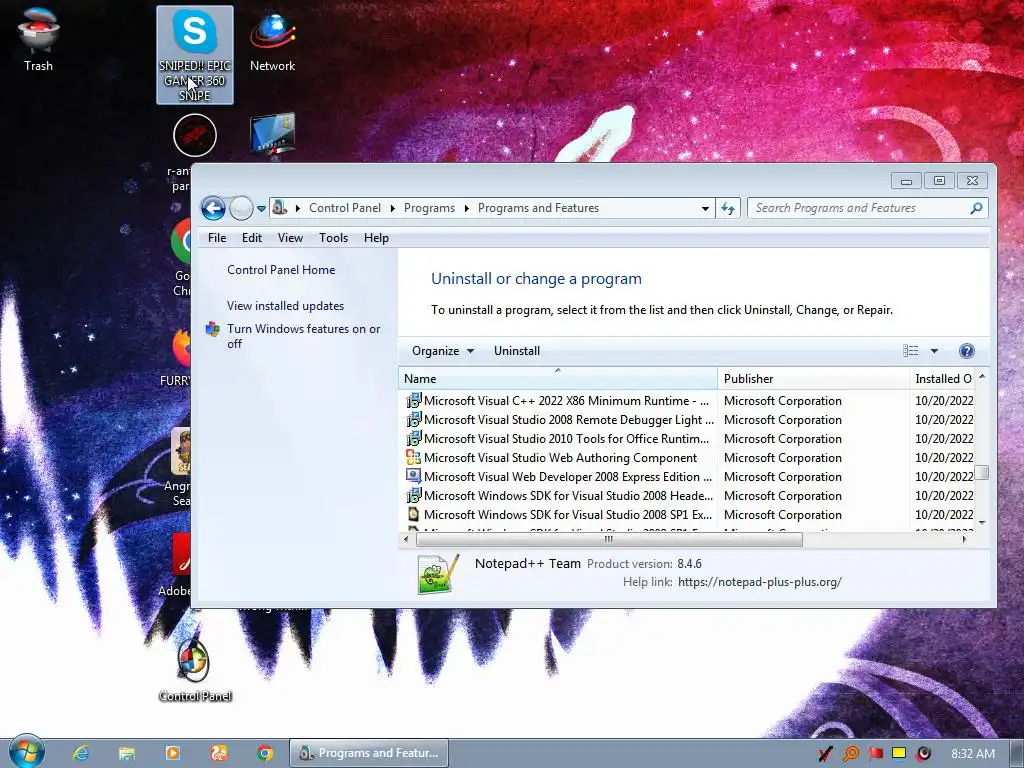1024x768 pixels.
Task: Click the Windows Start orb
Action: [27, 752]
